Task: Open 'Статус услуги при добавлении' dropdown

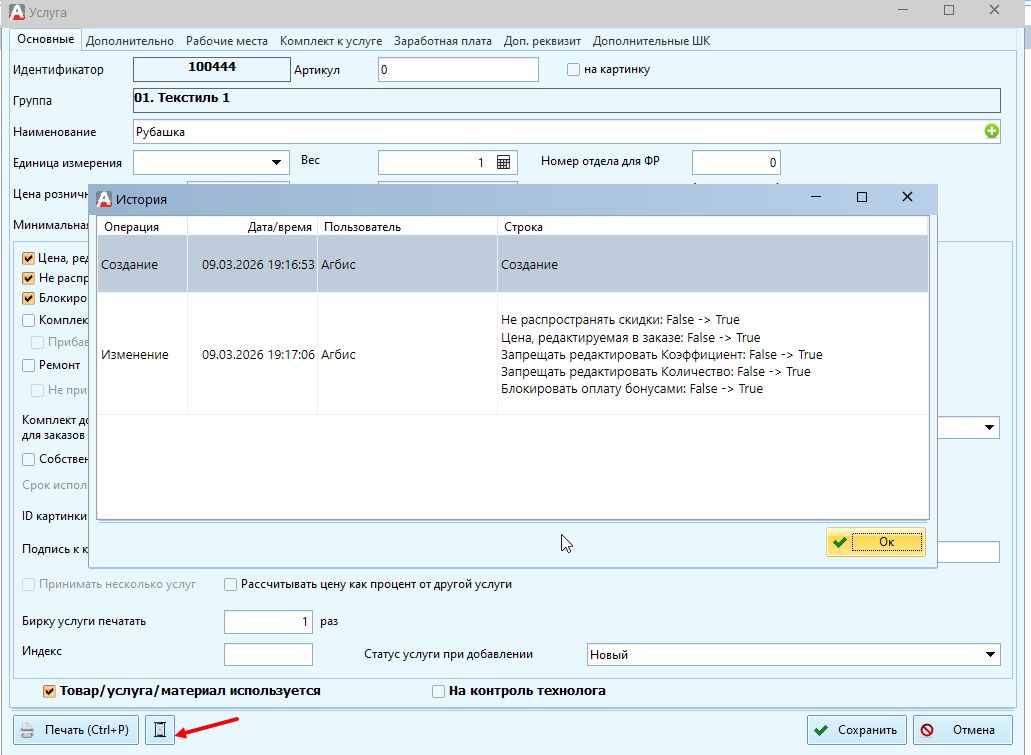Action: pyautogui.click(x=990, y=654)
